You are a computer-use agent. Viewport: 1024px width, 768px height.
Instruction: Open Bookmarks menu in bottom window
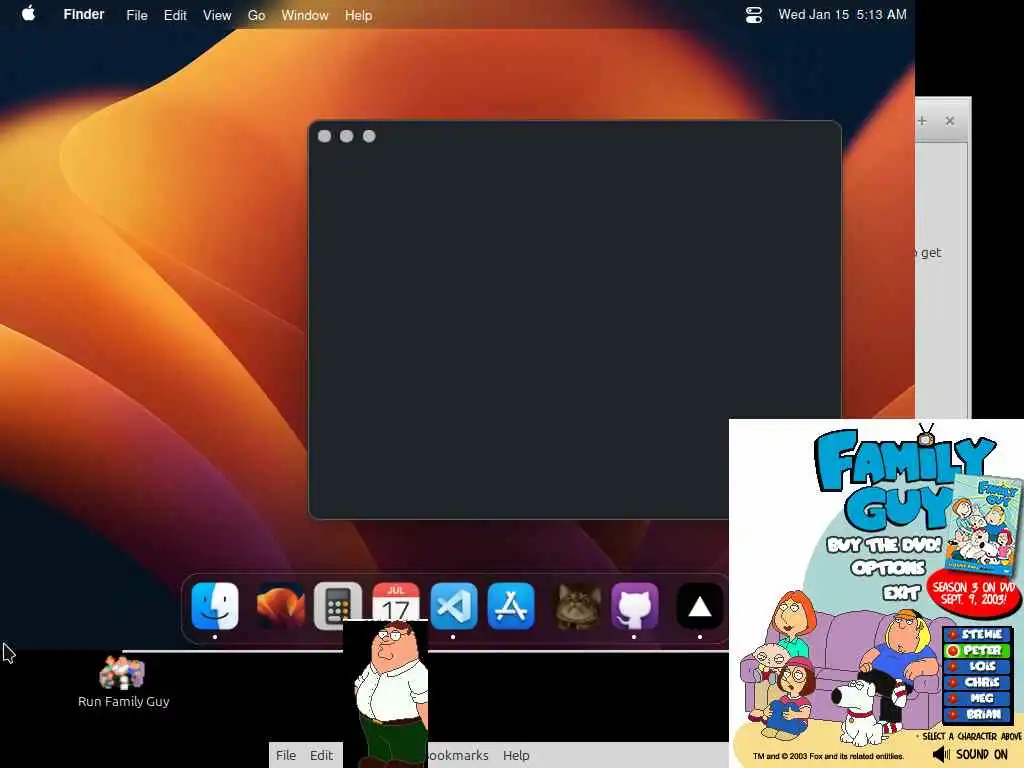click(x=458, y=755)
